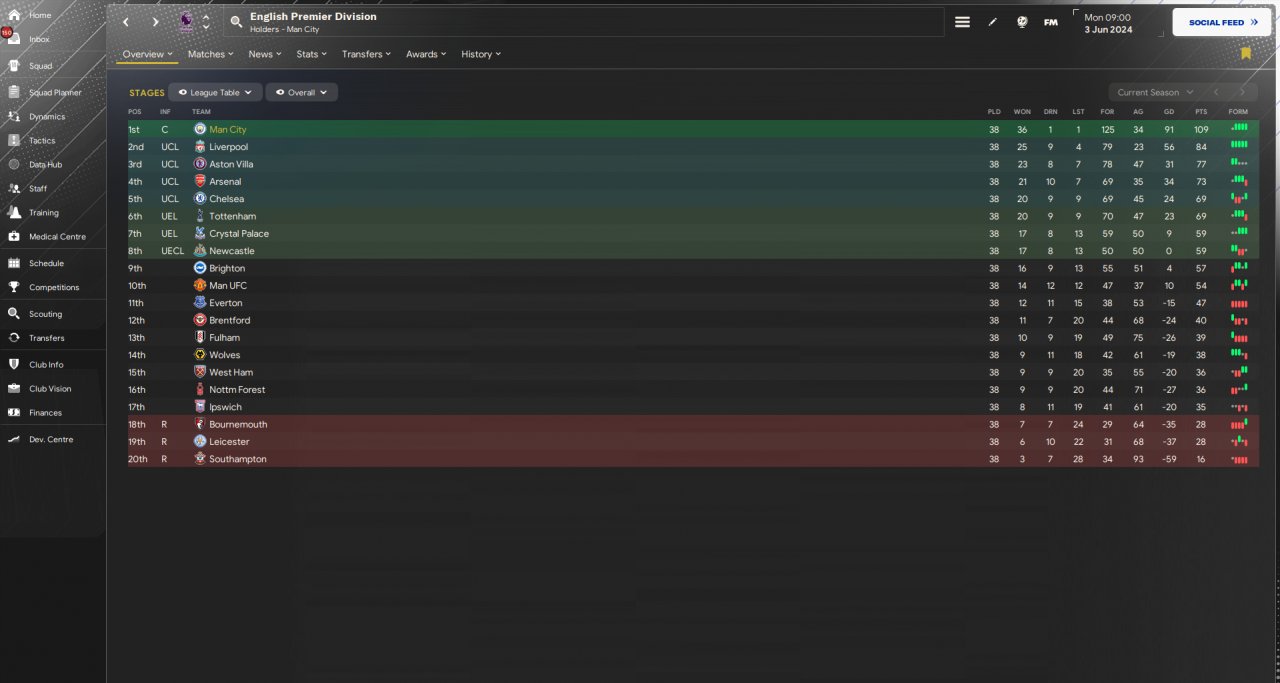The height and width of the screenshot is (683, 1280).
Task: Open Crystal Palace team link
Action: point(239,233)
